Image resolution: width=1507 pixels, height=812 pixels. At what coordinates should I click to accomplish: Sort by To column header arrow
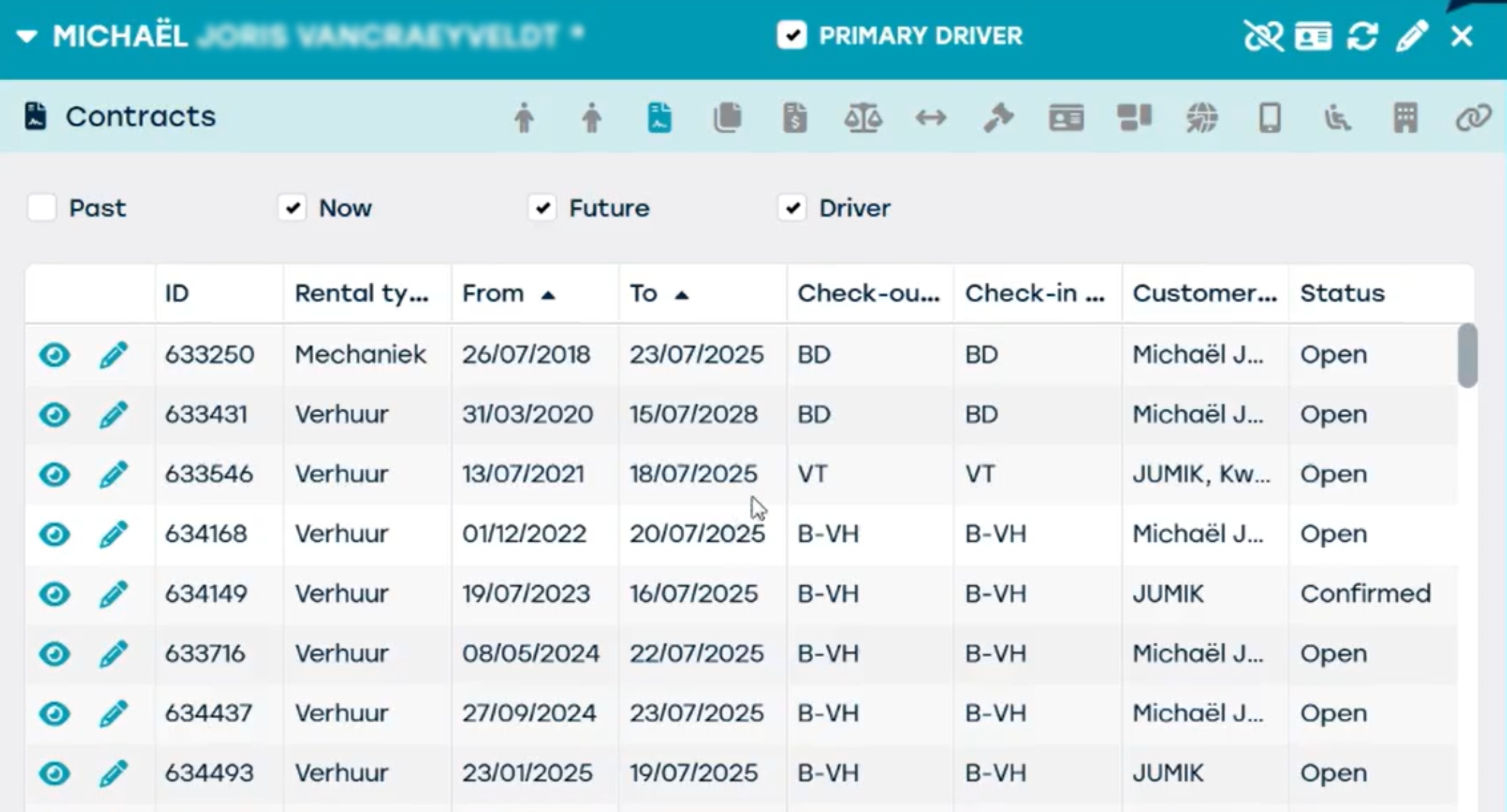coord(681,295)
